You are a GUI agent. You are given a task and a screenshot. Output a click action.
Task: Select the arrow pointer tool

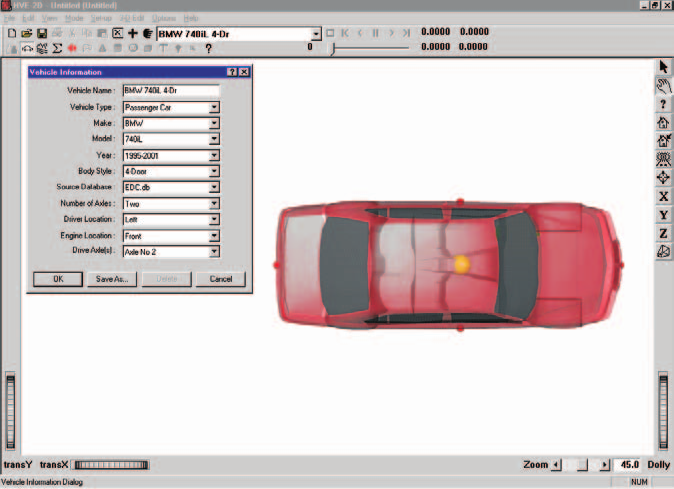tap(663, 67)
